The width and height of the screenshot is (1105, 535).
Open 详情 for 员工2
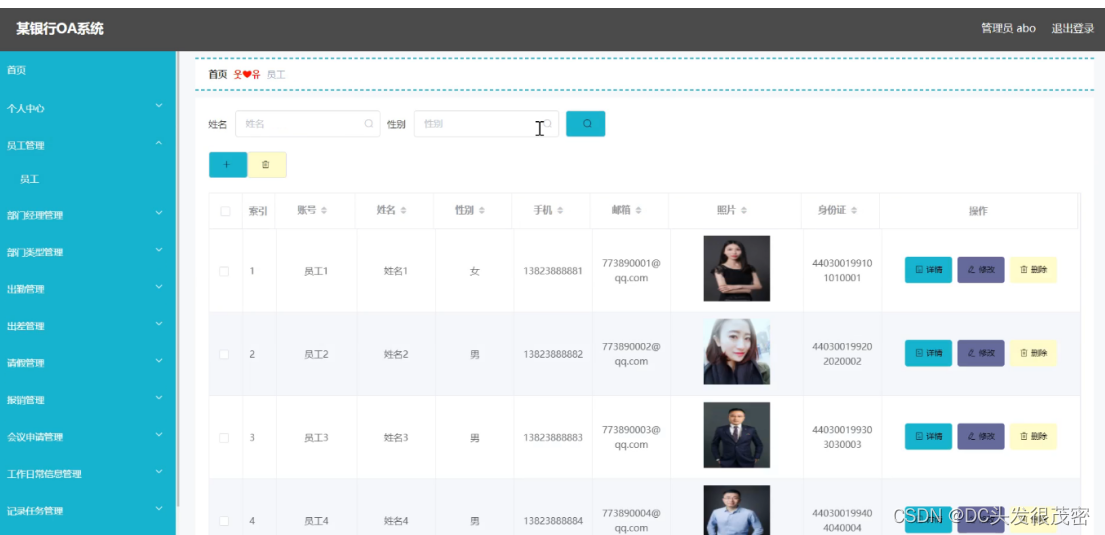tap(928, 352)
